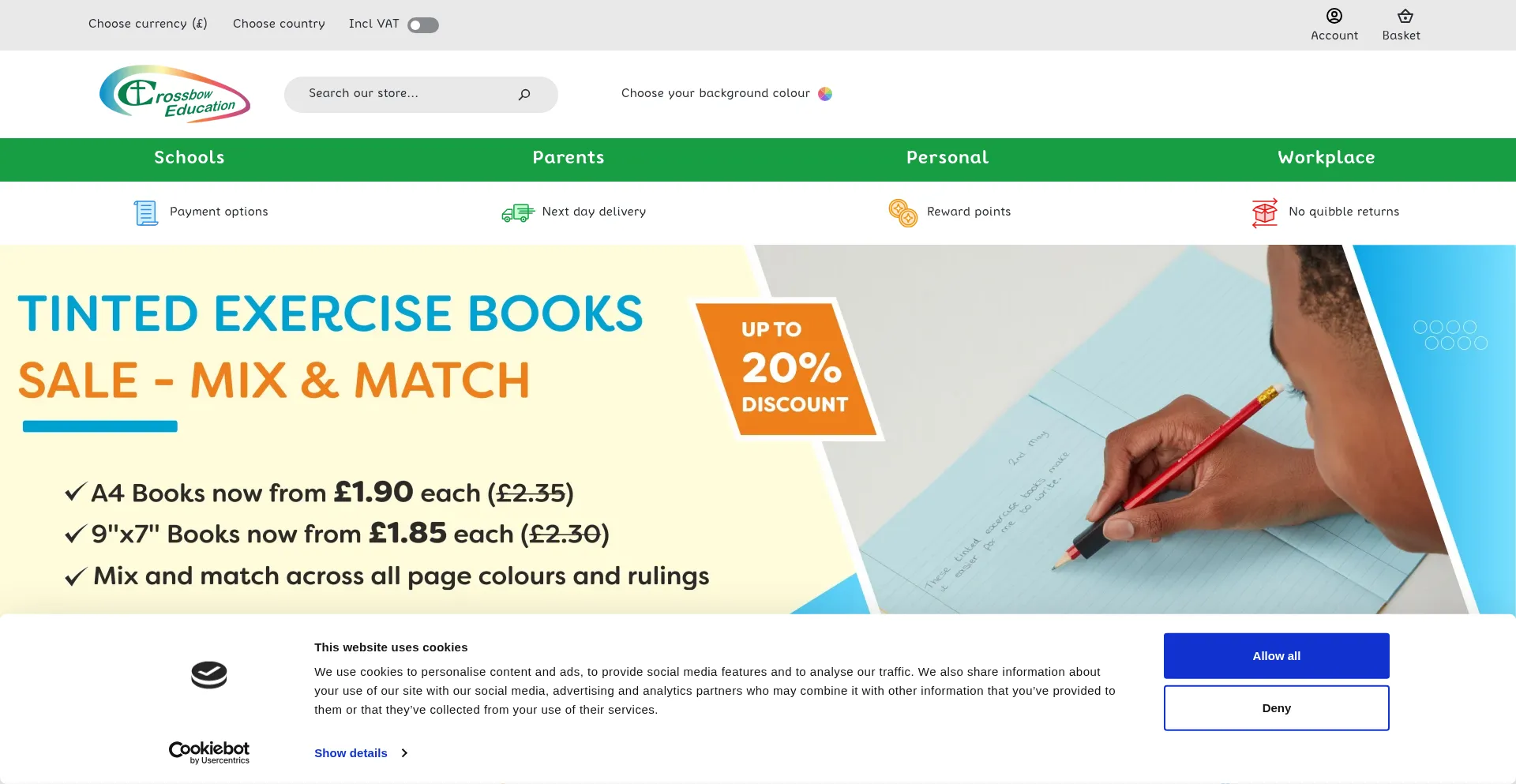The image size is (1516, 784).
Task: Click the Next day delivery truck icon
Action: pyautogui.click(x=518, y=212)
